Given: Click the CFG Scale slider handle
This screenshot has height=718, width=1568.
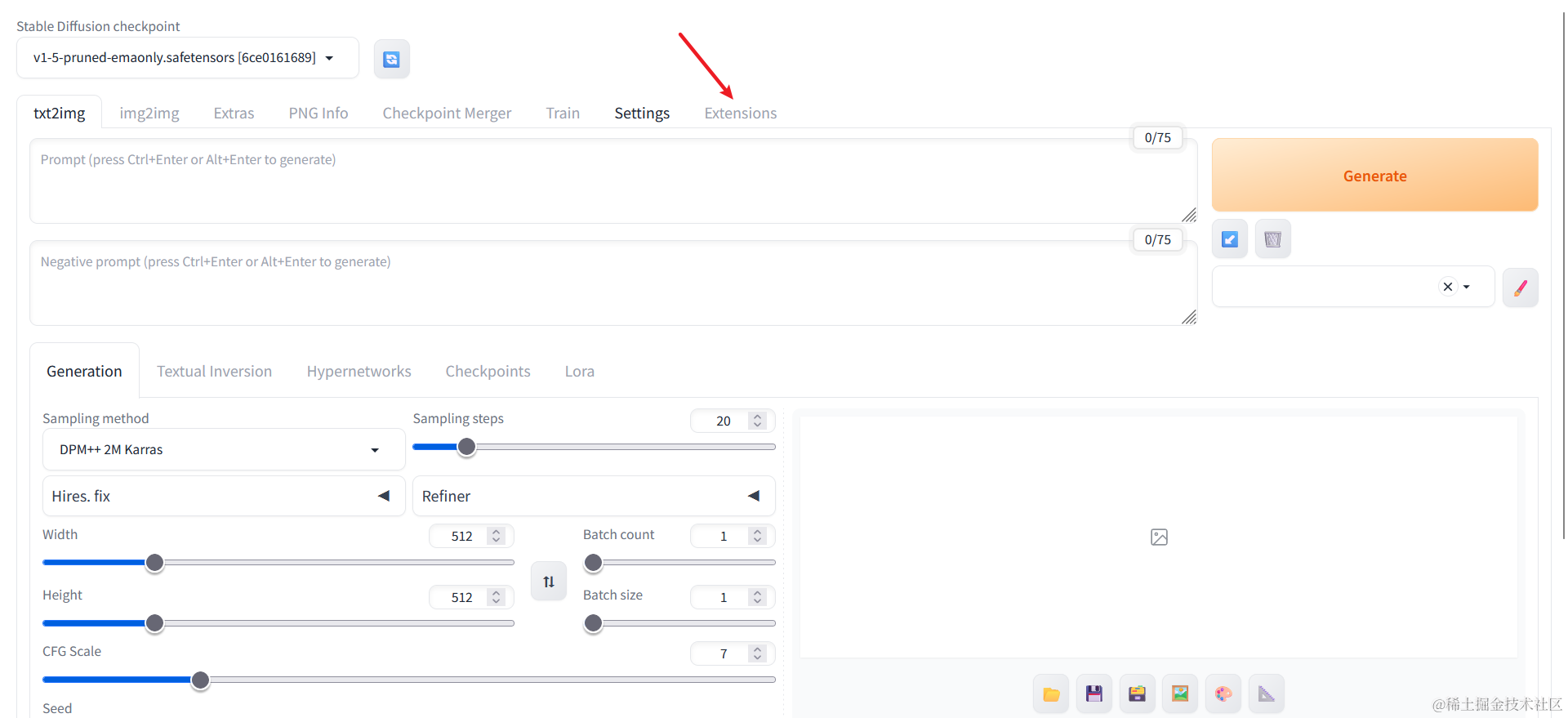Looking at the screenshot, I should pyautogui.click(x=200, y=680).
